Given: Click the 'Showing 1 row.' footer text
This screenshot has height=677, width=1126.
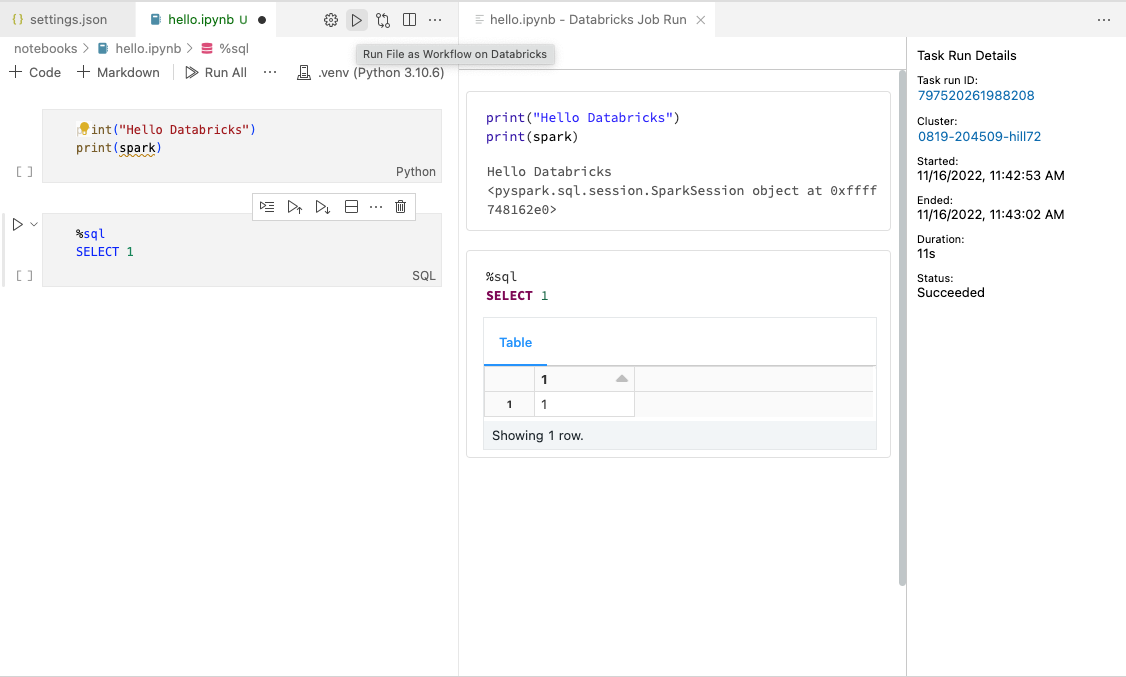Looking at the screenshot, I should [538, 436].
